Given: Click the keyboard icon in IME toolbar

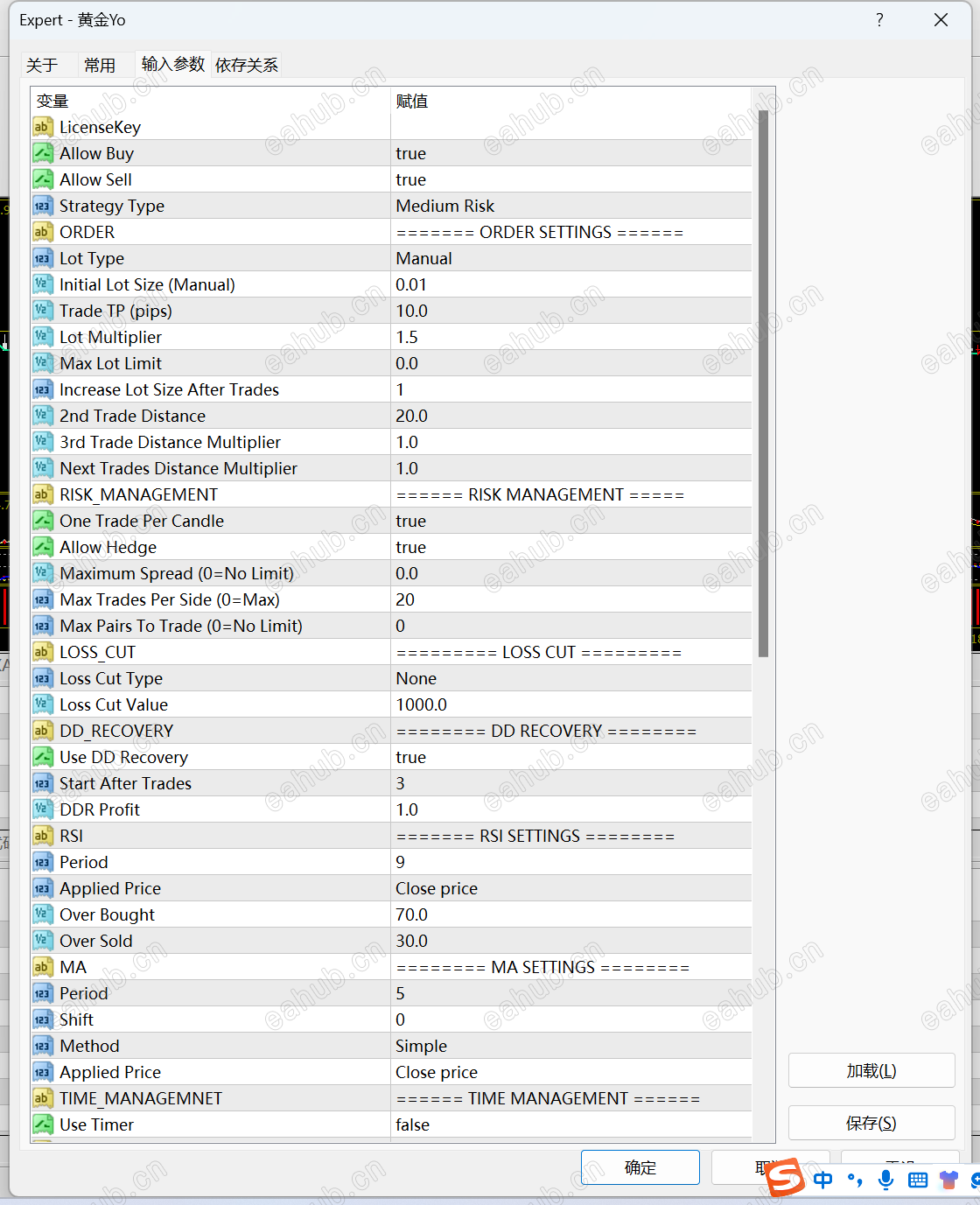Looking at the screenshot, I should [x=918, y=1180].
